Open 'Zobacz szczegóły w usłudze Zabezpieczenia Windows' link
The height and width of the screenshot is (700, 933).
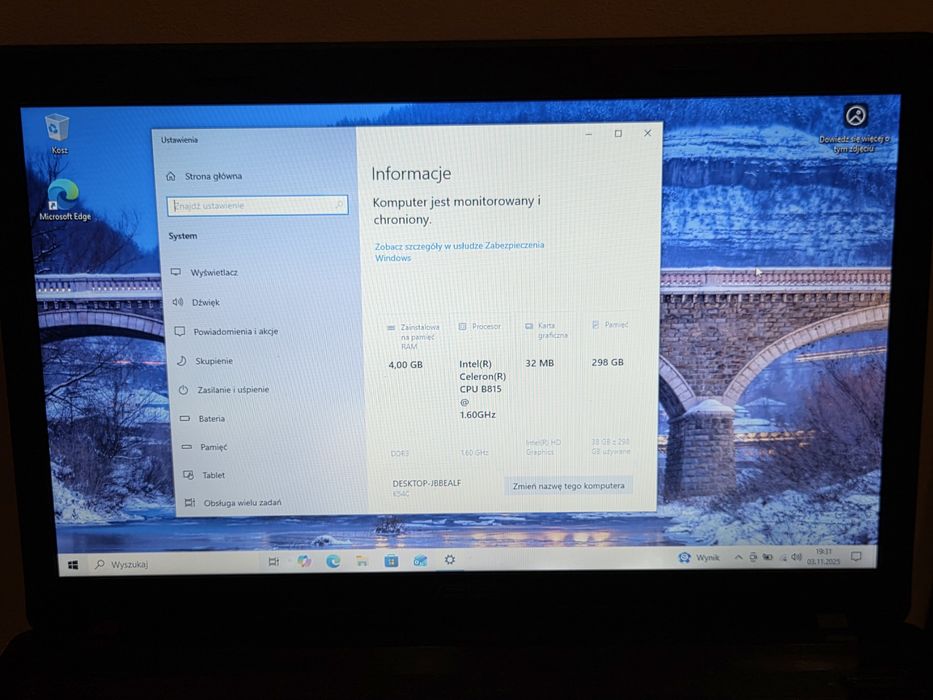pos(459,251)
